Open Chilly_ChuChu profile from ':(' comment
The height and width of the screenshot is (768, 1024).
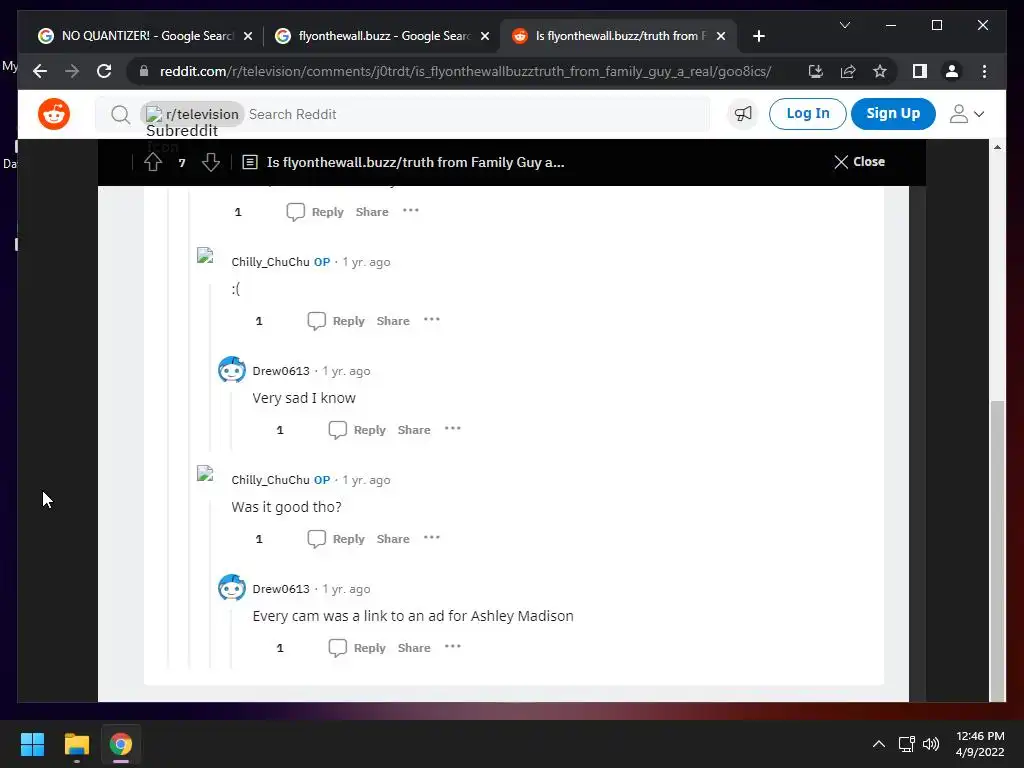[270, 262]
